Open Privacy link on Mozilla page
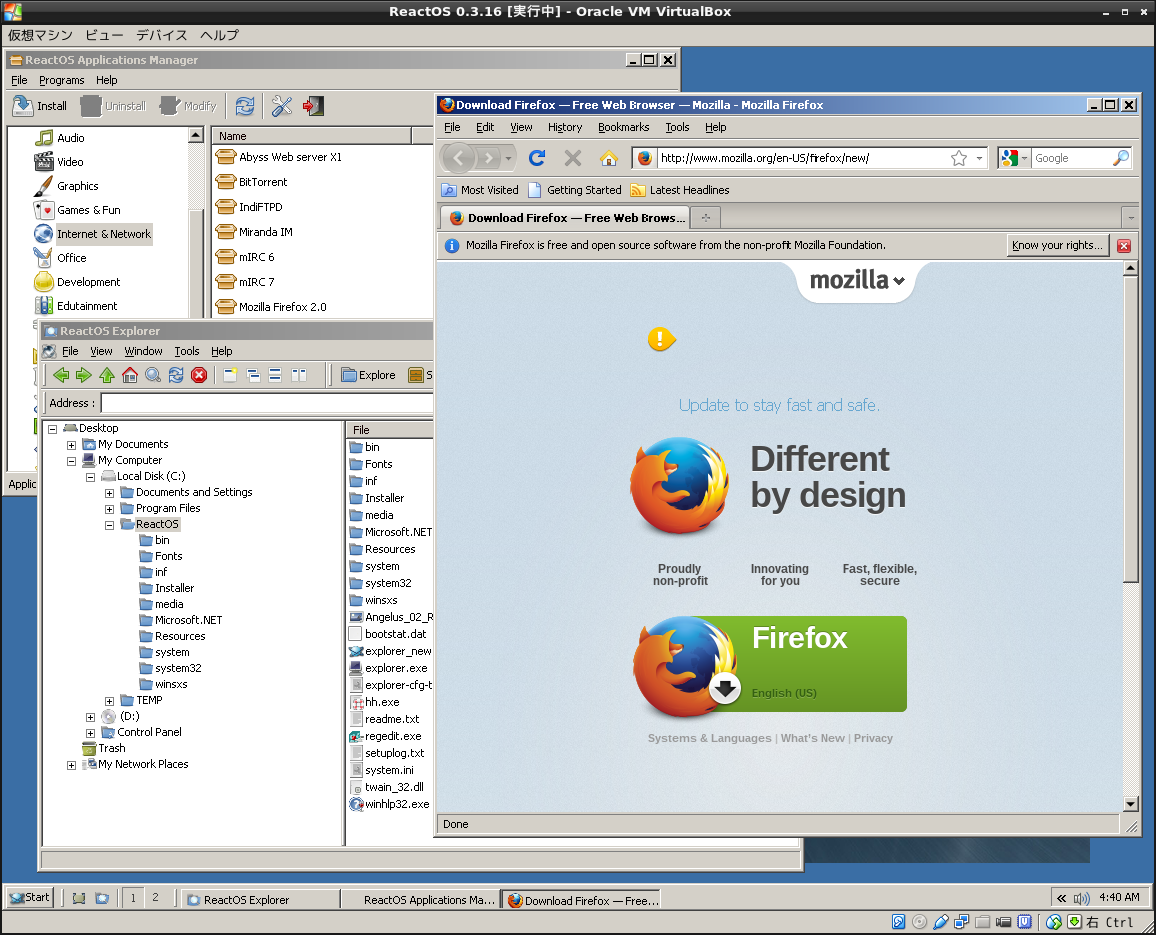 pyautogui.click(x=873, y=738)
